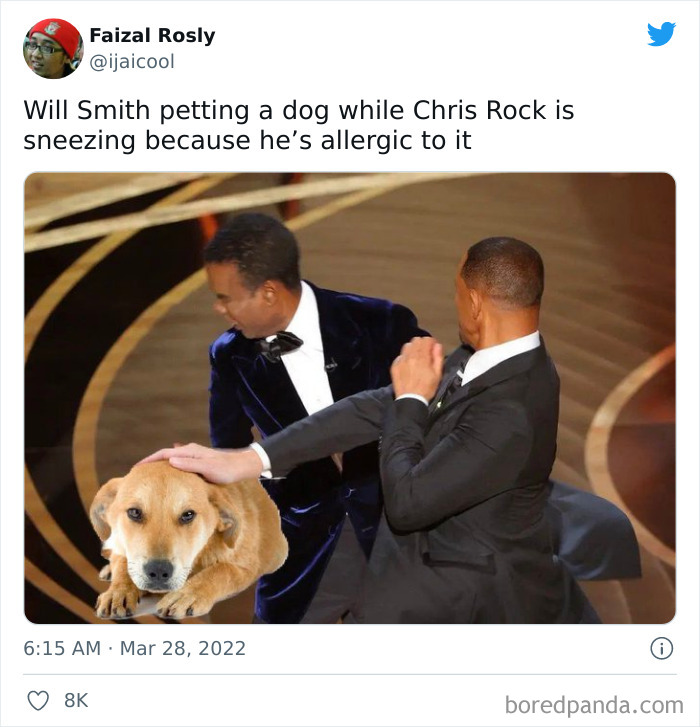Screen dimensions: 700x727
Task: Open the 6:15 AM timestamp link
Action: [x=62, y=648]
